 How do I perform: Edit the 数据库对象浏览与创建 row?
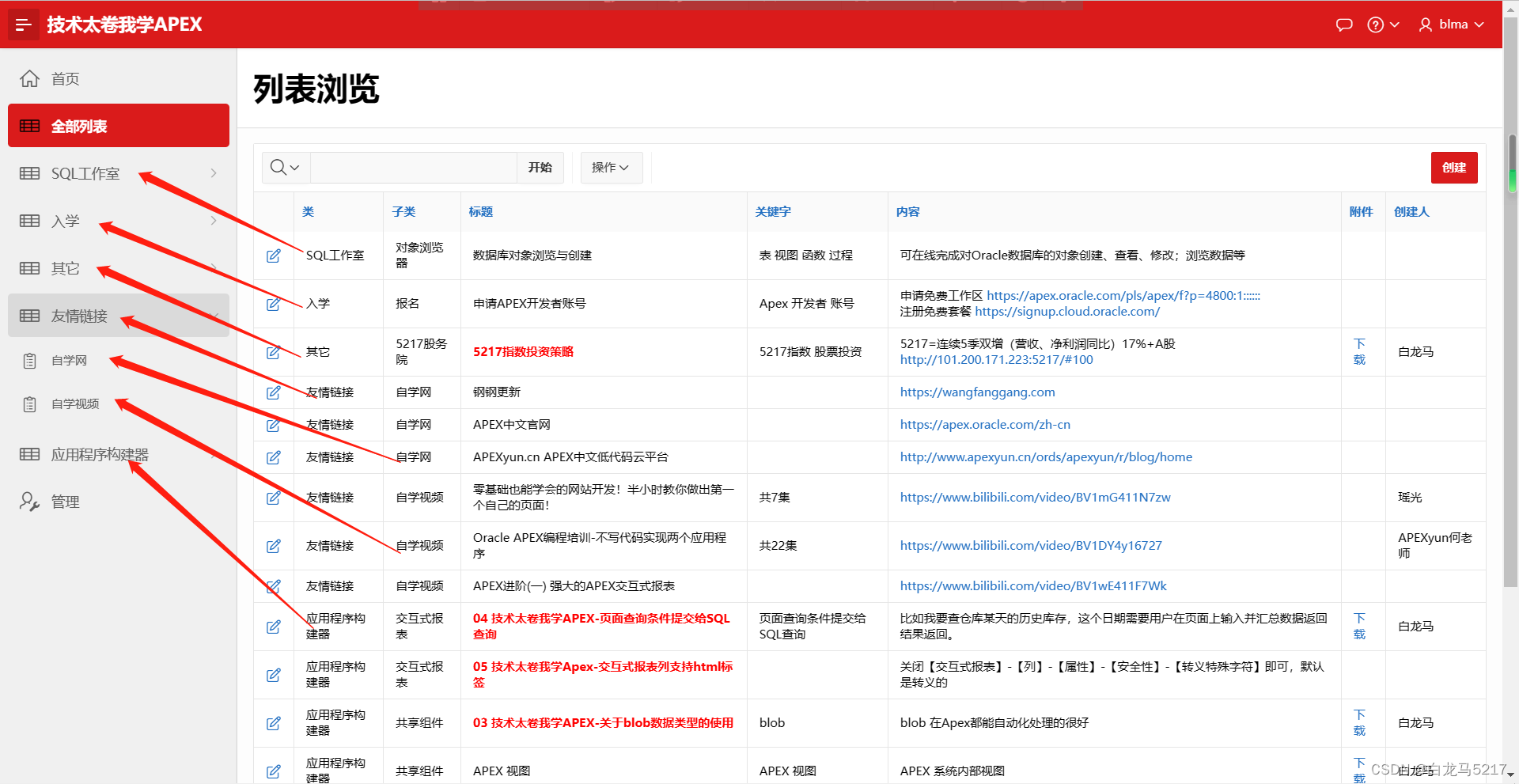click(x=274, y=256)
